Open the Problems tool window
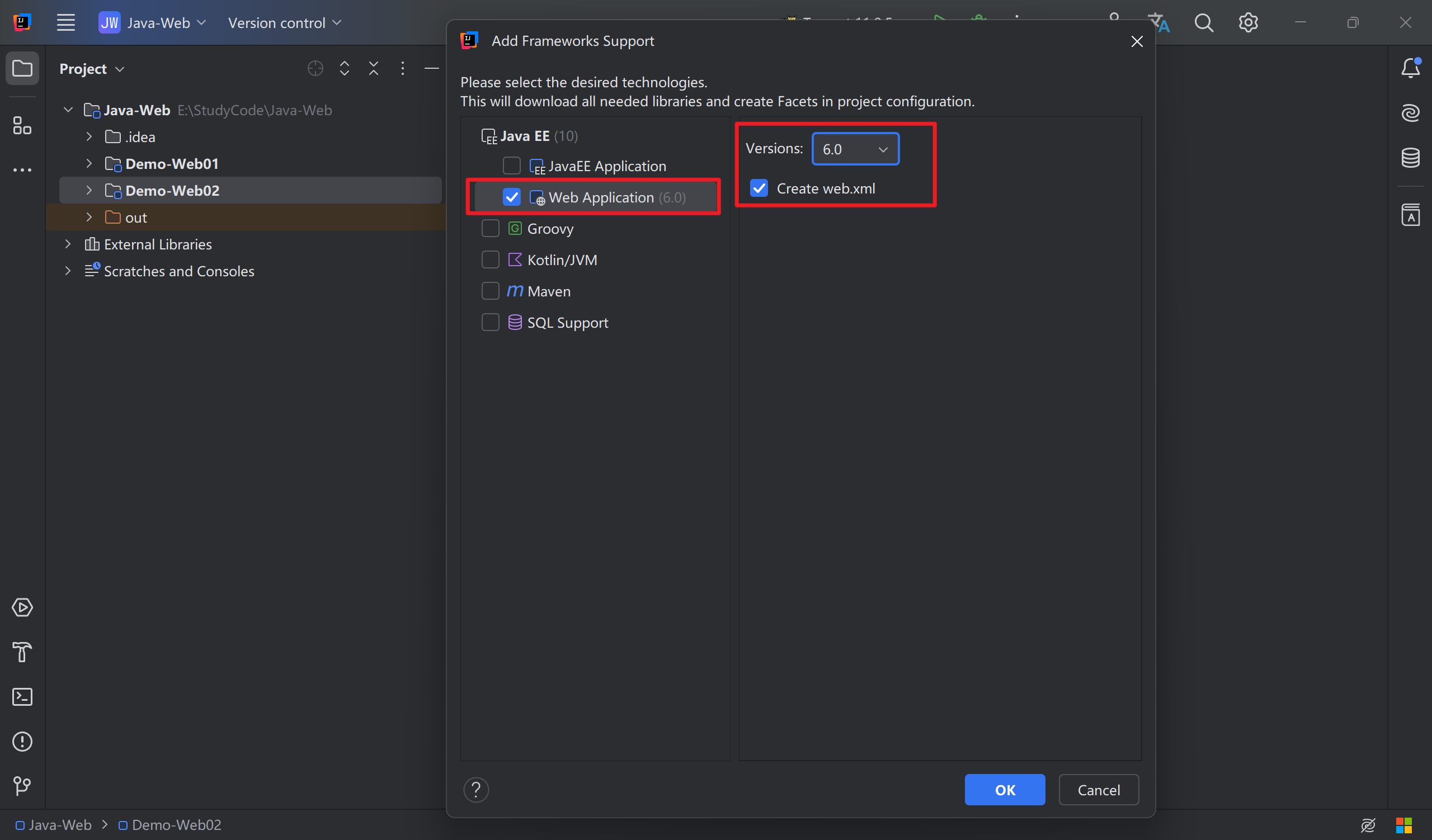Viewport: 1432px width, 840px height. click(22, 741)
